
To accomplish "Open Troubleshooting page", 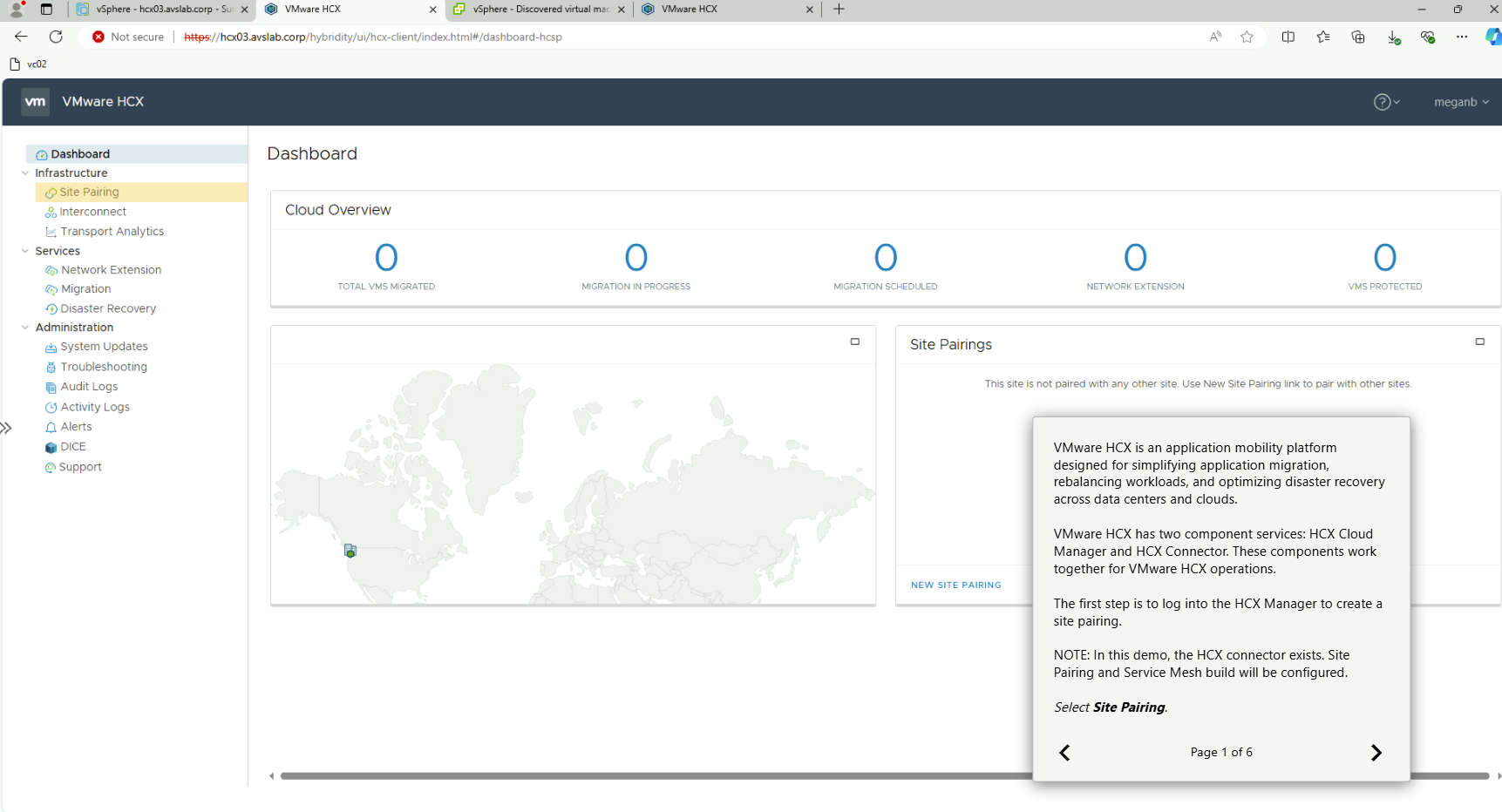I will coord(104,367).
